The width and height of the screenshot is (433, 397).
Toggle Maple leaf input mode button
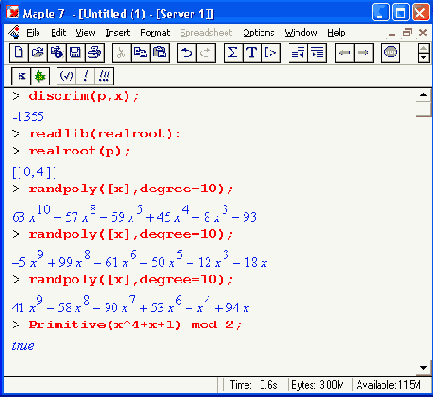[x=40, y=76]
